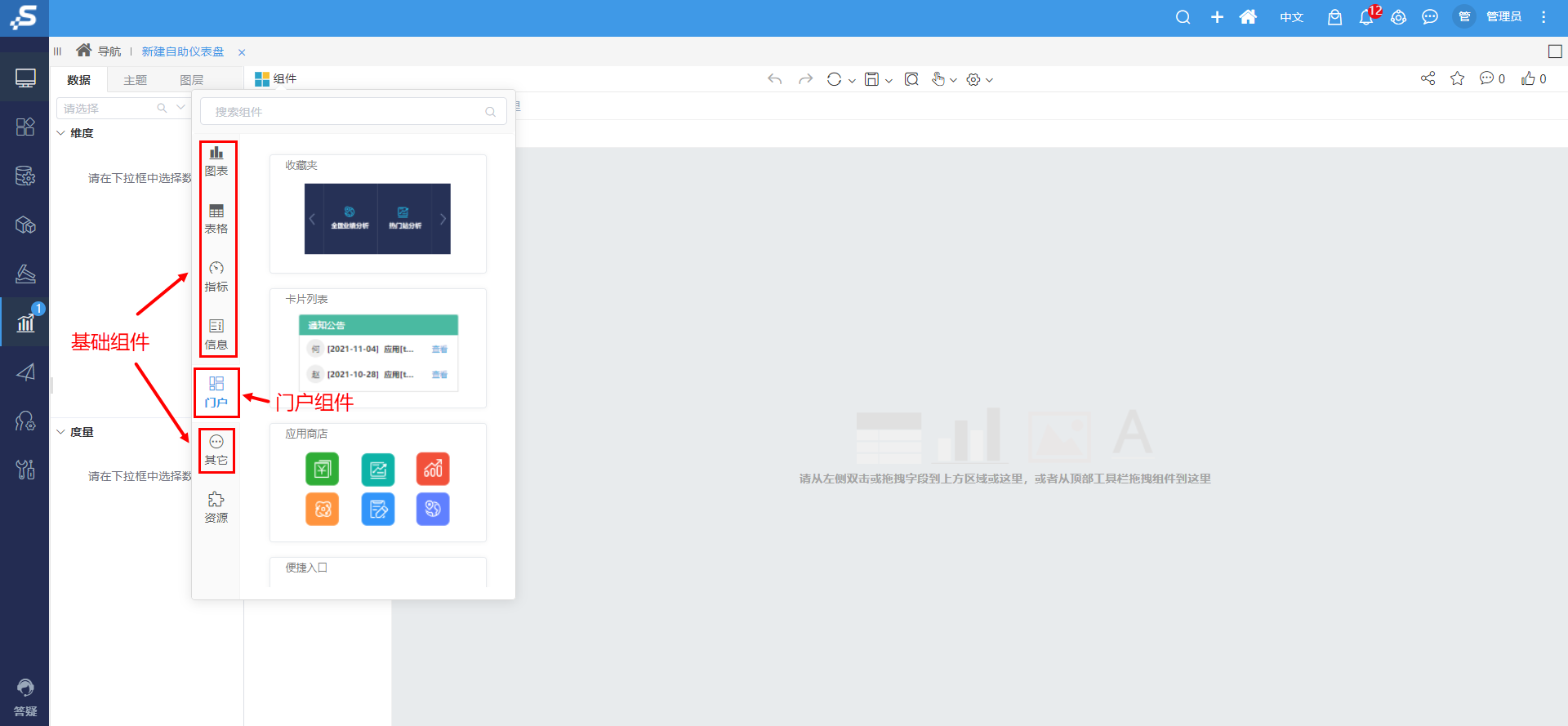
Task: Switch to the 主题 tab
Action: point(136,80)
